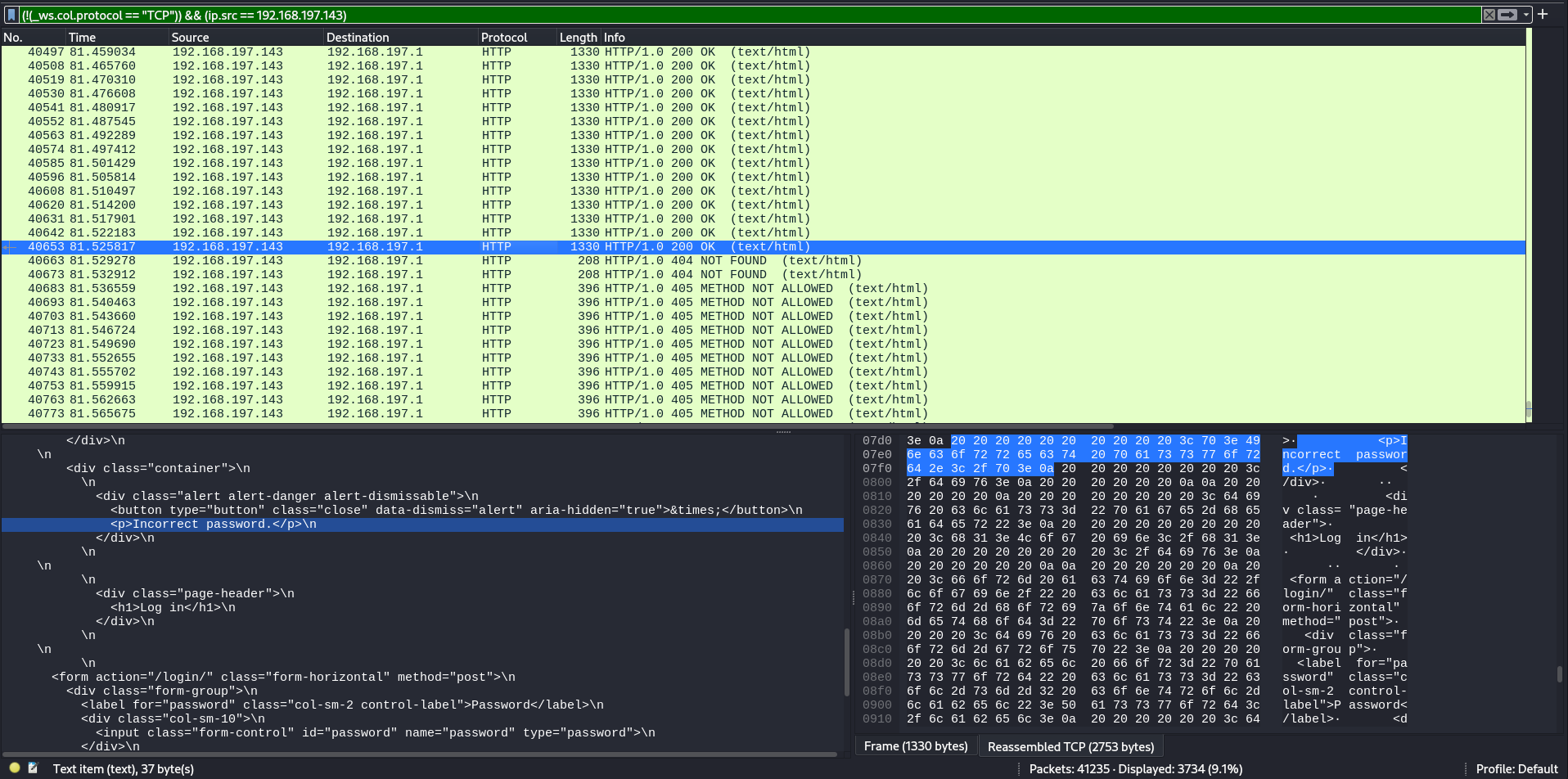The height and width of the screenshot is (779, 1568).
Task: Select packet 40773 row
Action: click(x=763, y=413)
